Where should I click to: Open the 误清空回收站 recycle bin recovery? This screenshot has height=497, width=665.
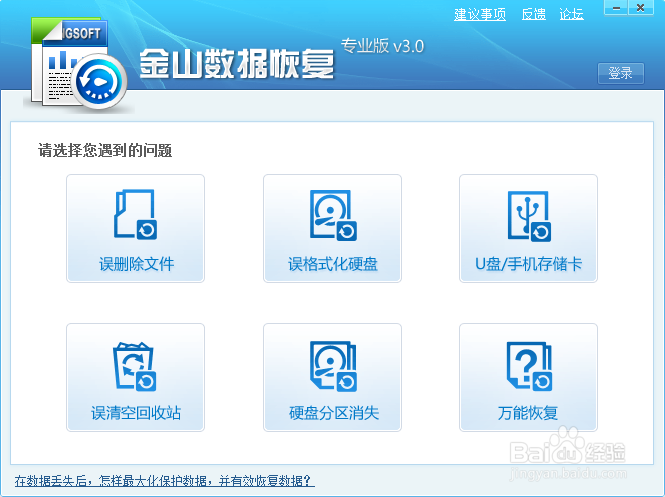(x=135, y=377)
